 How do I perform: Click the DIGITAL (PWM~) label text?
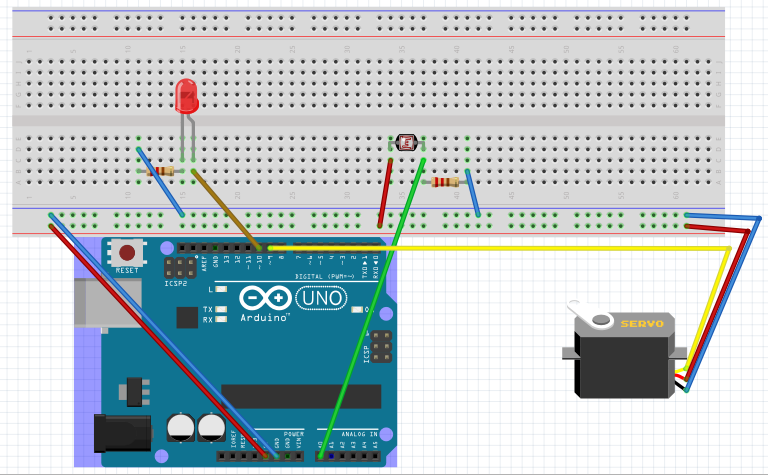pos(324,277)
